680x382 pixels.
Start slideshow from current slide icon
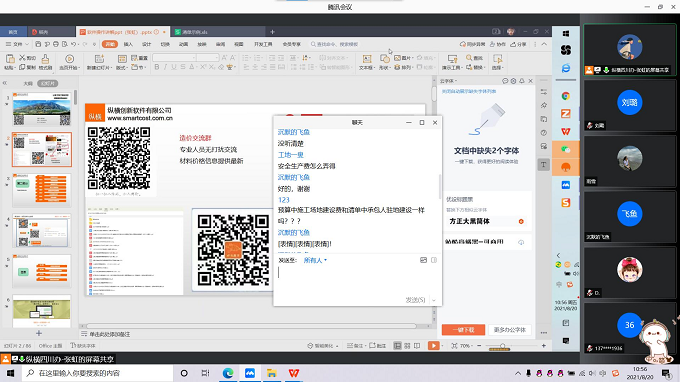click(x=69, y=59)
